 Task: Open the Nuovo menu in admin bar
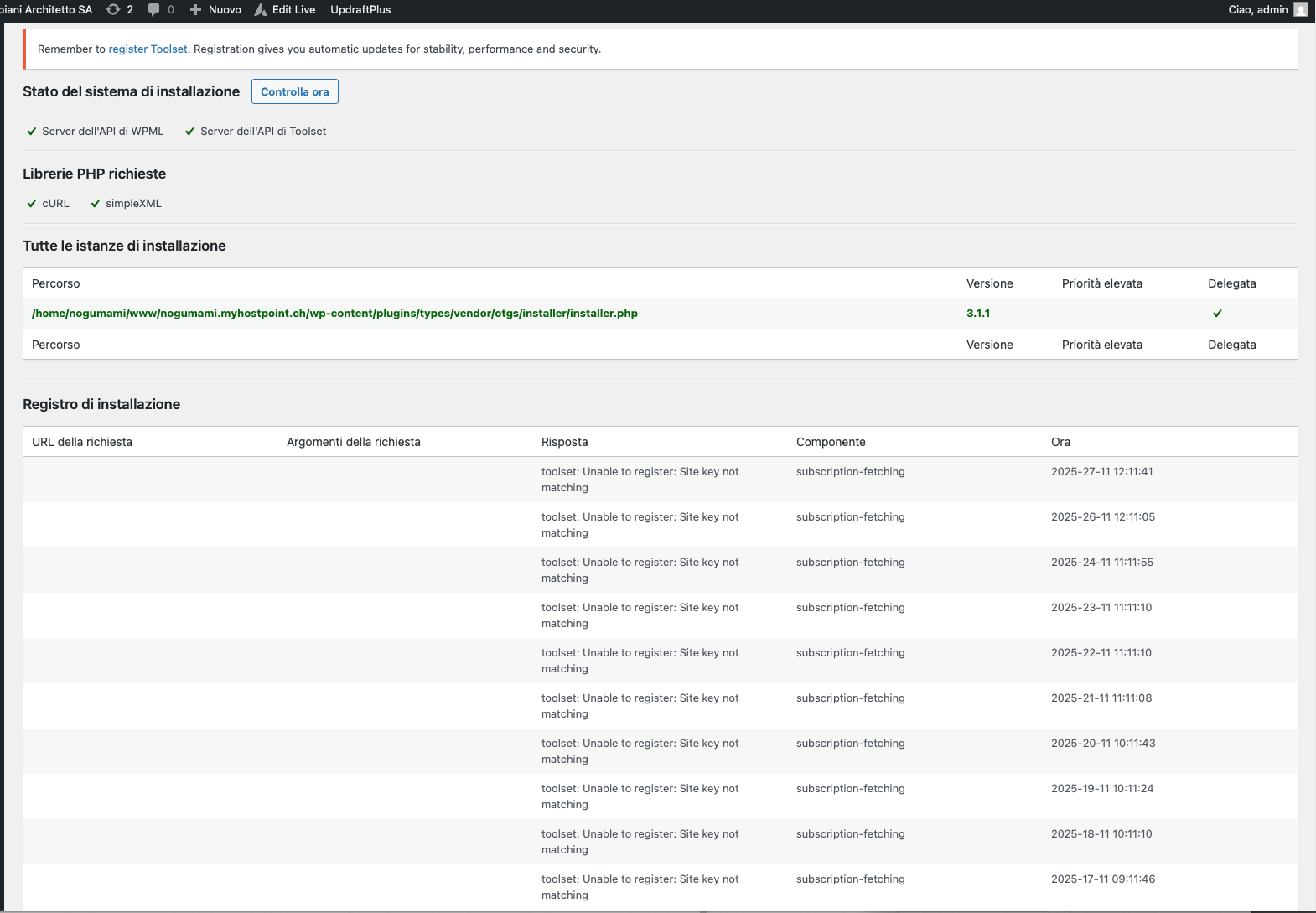point(225,10)
